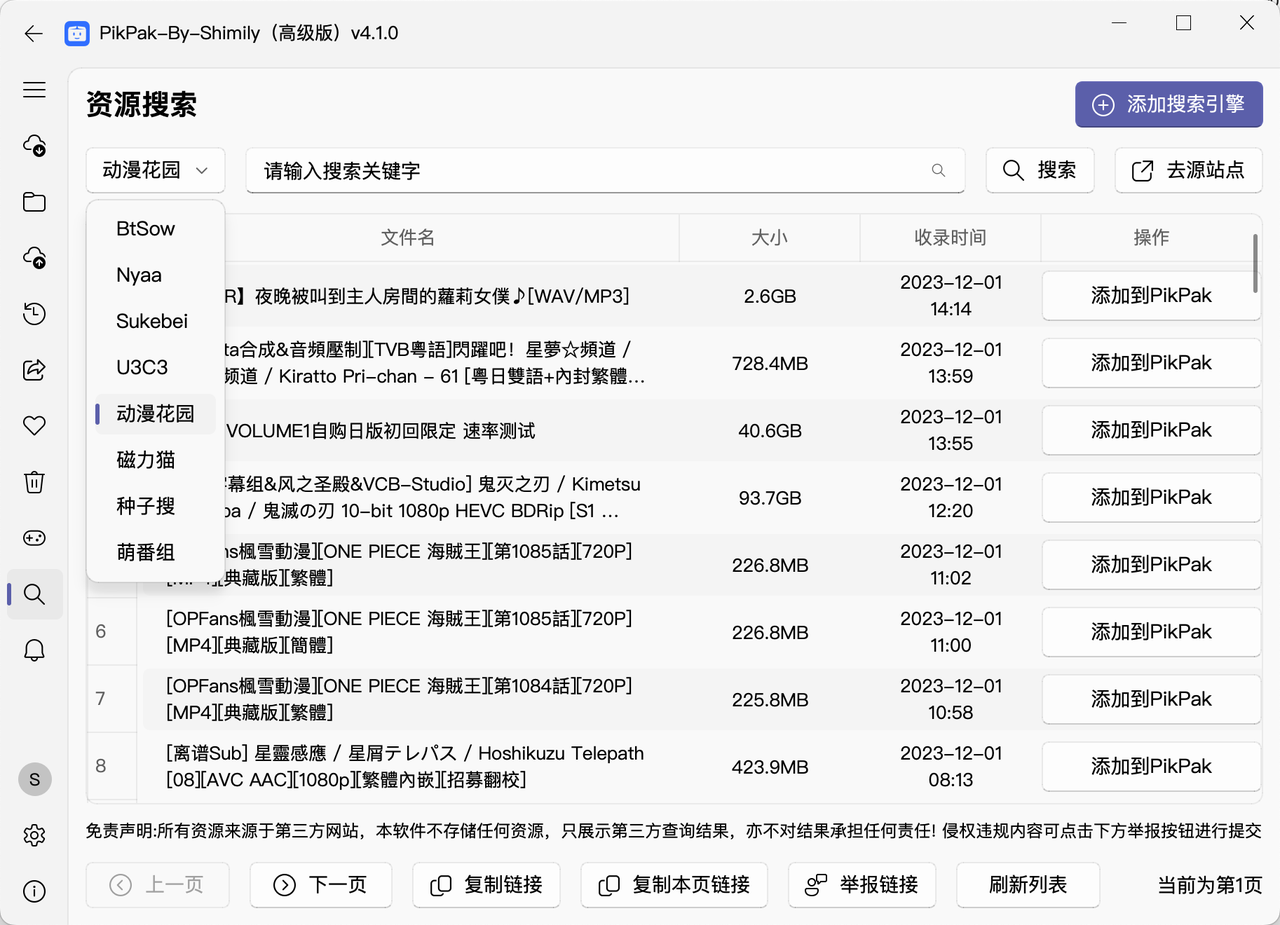
Task: Open the cloud upload sidebar icon
Action: [34, 258]
